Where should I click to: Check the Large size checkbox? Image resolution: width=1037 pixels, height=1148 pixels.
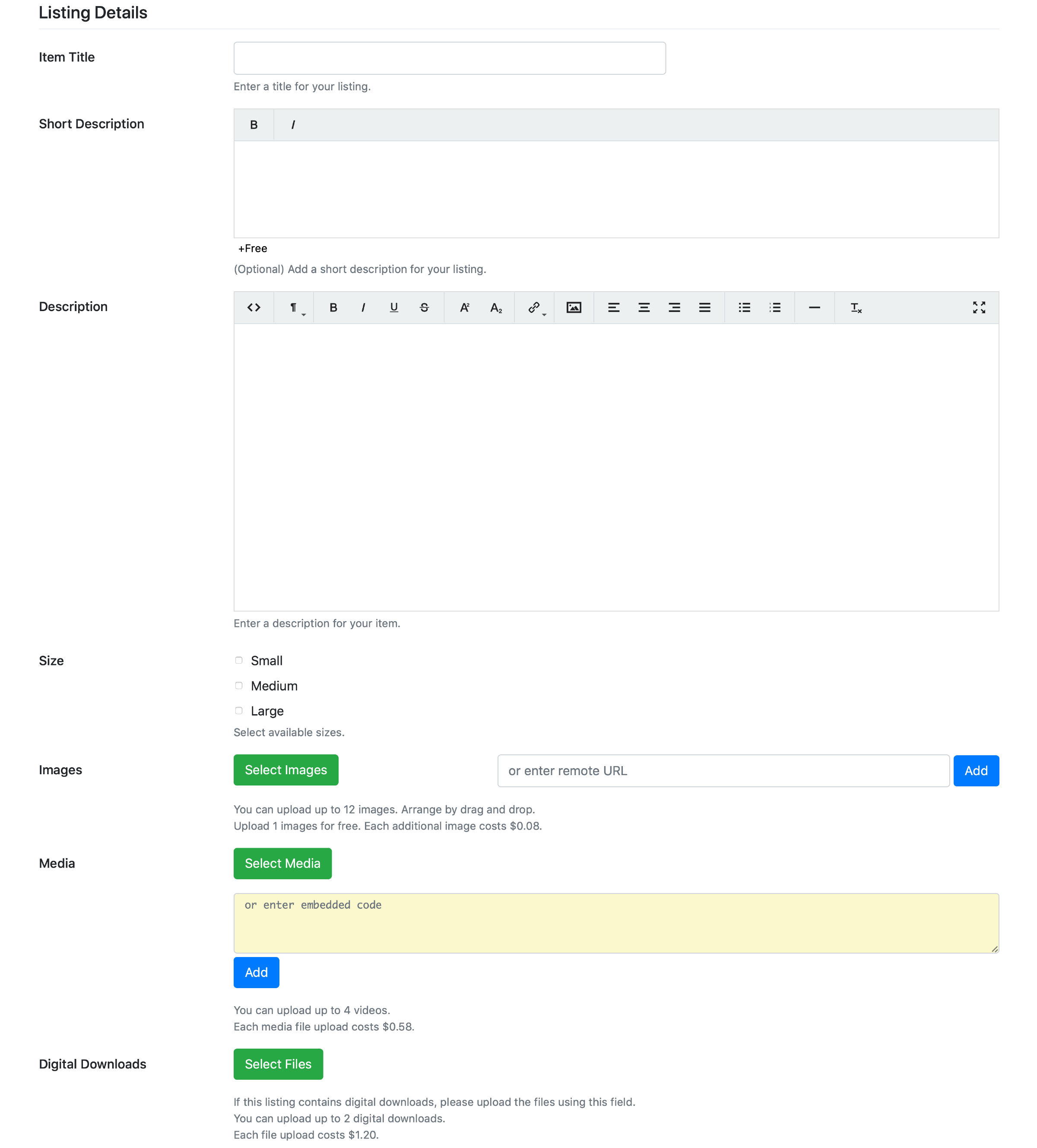239,711
